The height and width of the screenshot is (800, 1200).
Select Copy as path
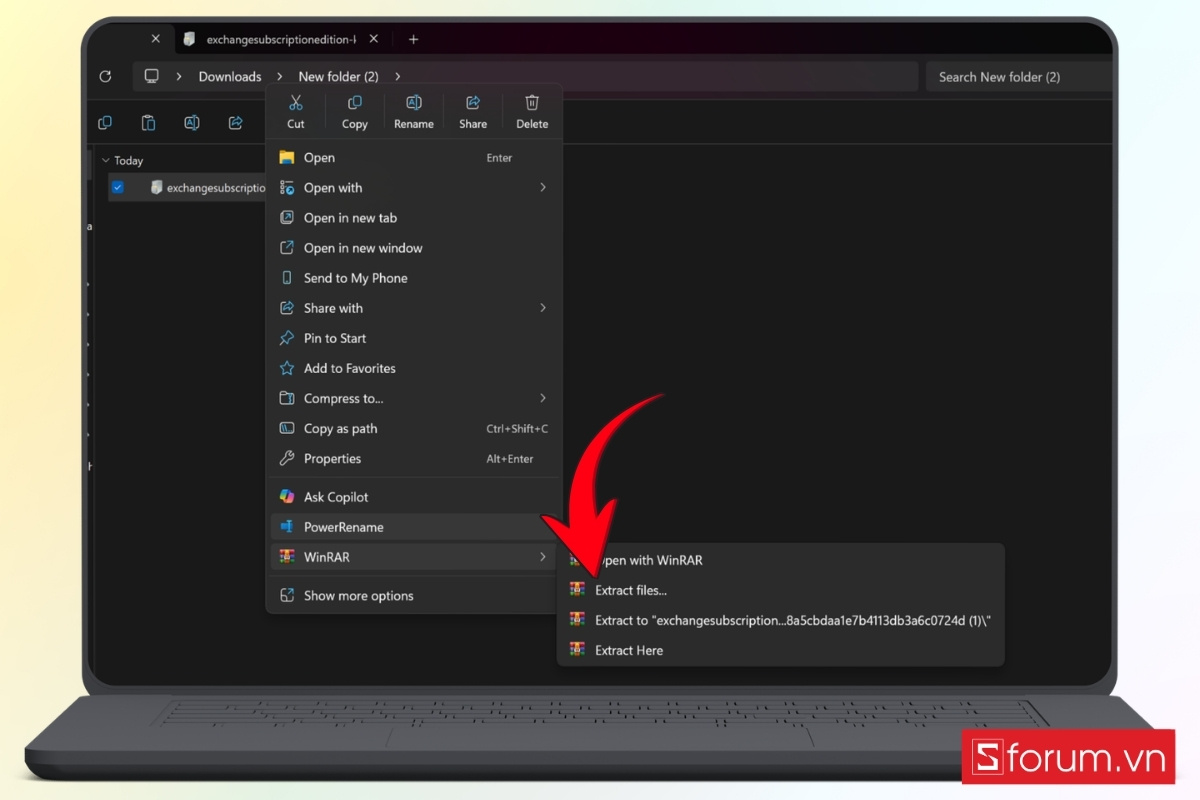414,428
